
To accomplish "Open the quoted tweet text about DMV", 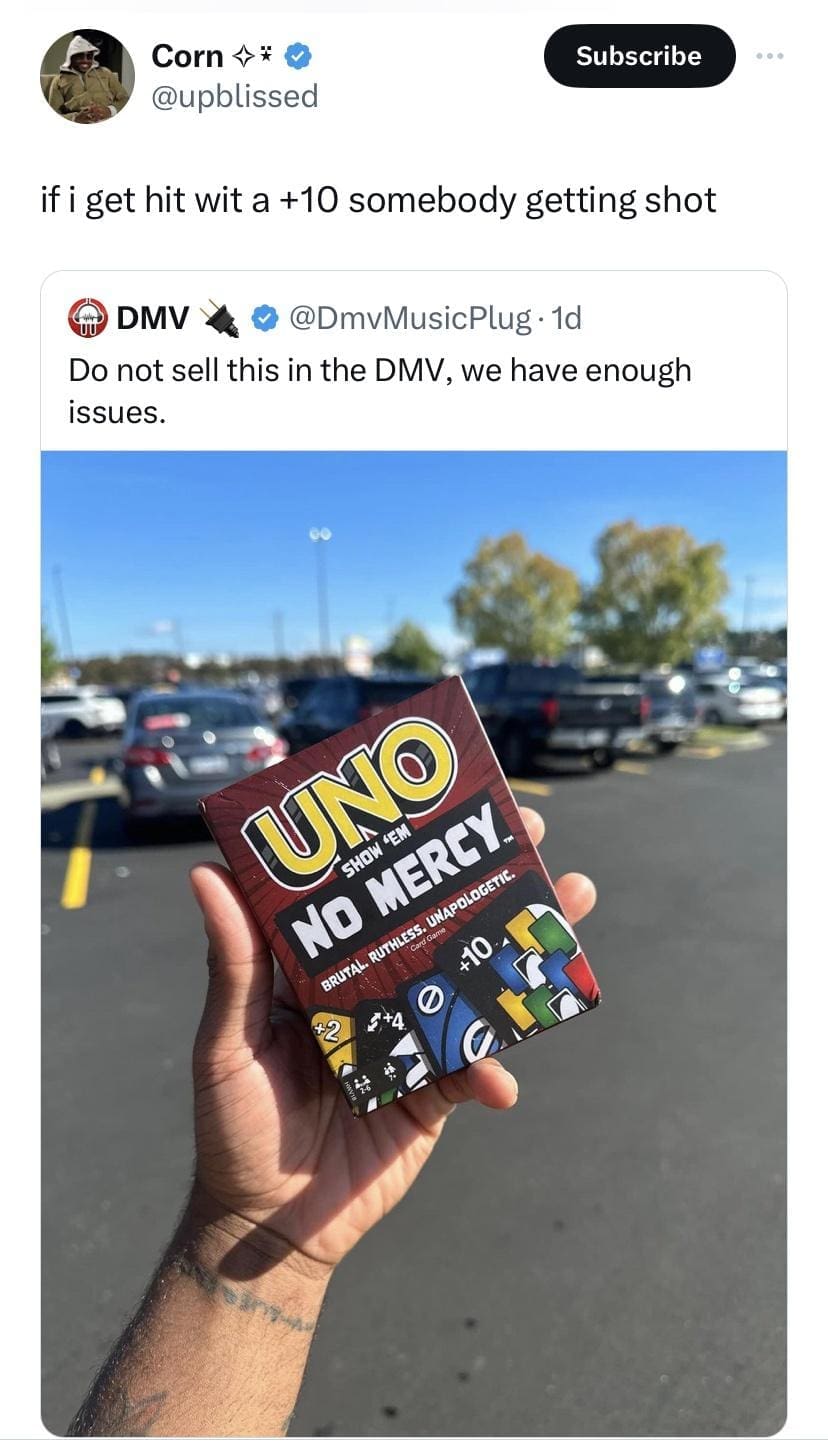I will point(380,390).
